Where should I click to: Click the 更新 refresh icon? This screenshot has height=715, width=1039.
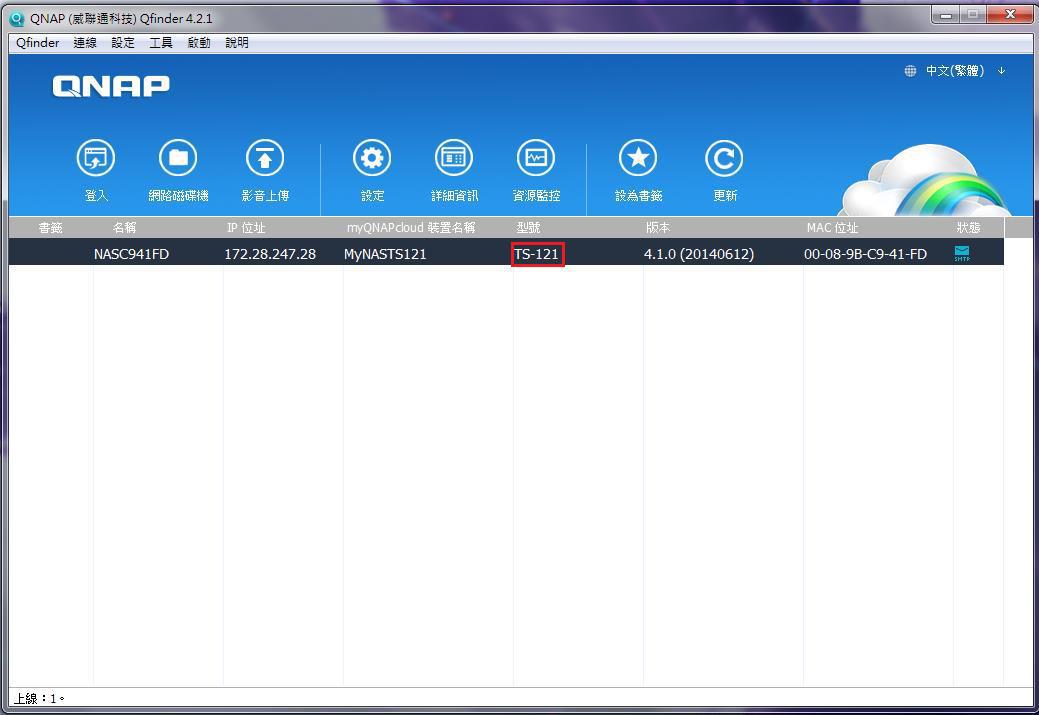tap(724, 158)
